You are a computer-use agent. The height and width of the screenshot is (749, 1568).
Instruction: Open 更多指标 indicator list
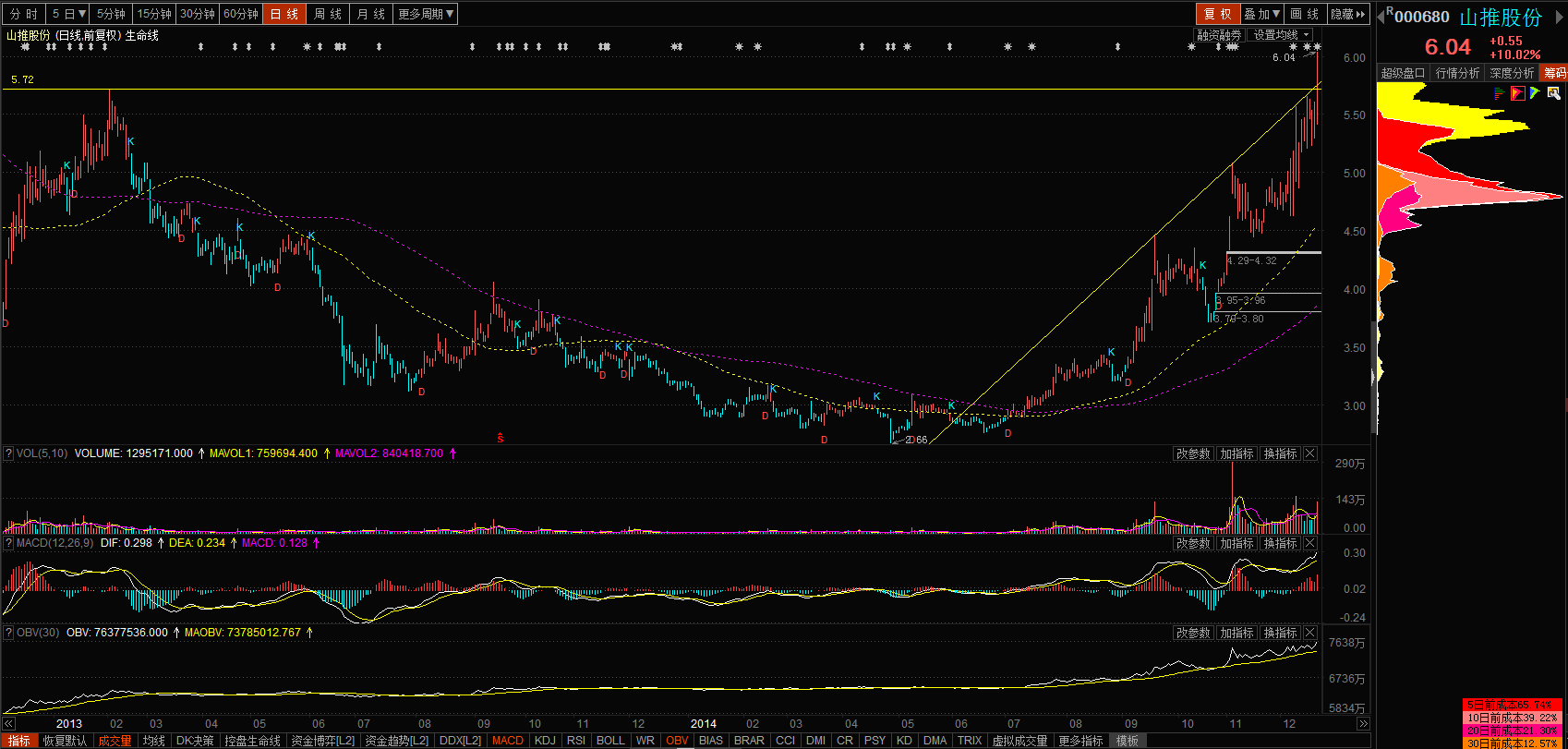tap(1080, 741)
